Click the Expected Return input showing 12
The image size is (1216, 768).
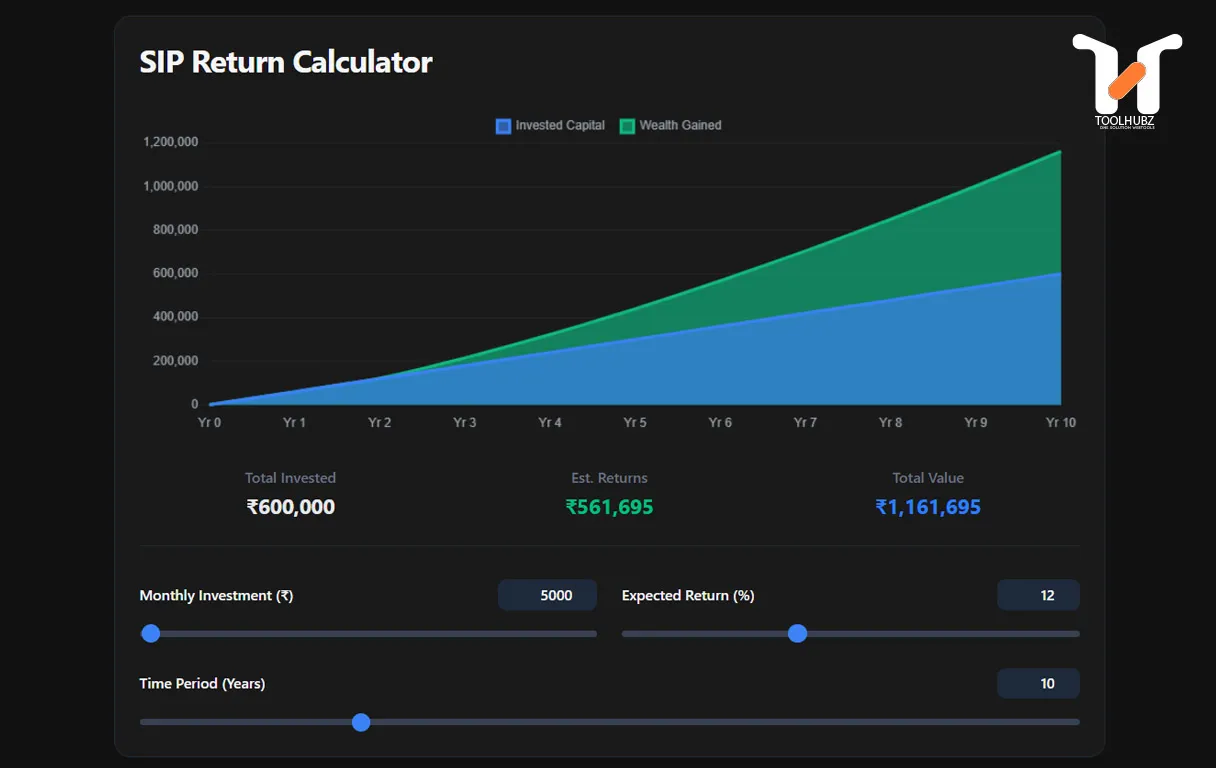tap(1038, 595)
